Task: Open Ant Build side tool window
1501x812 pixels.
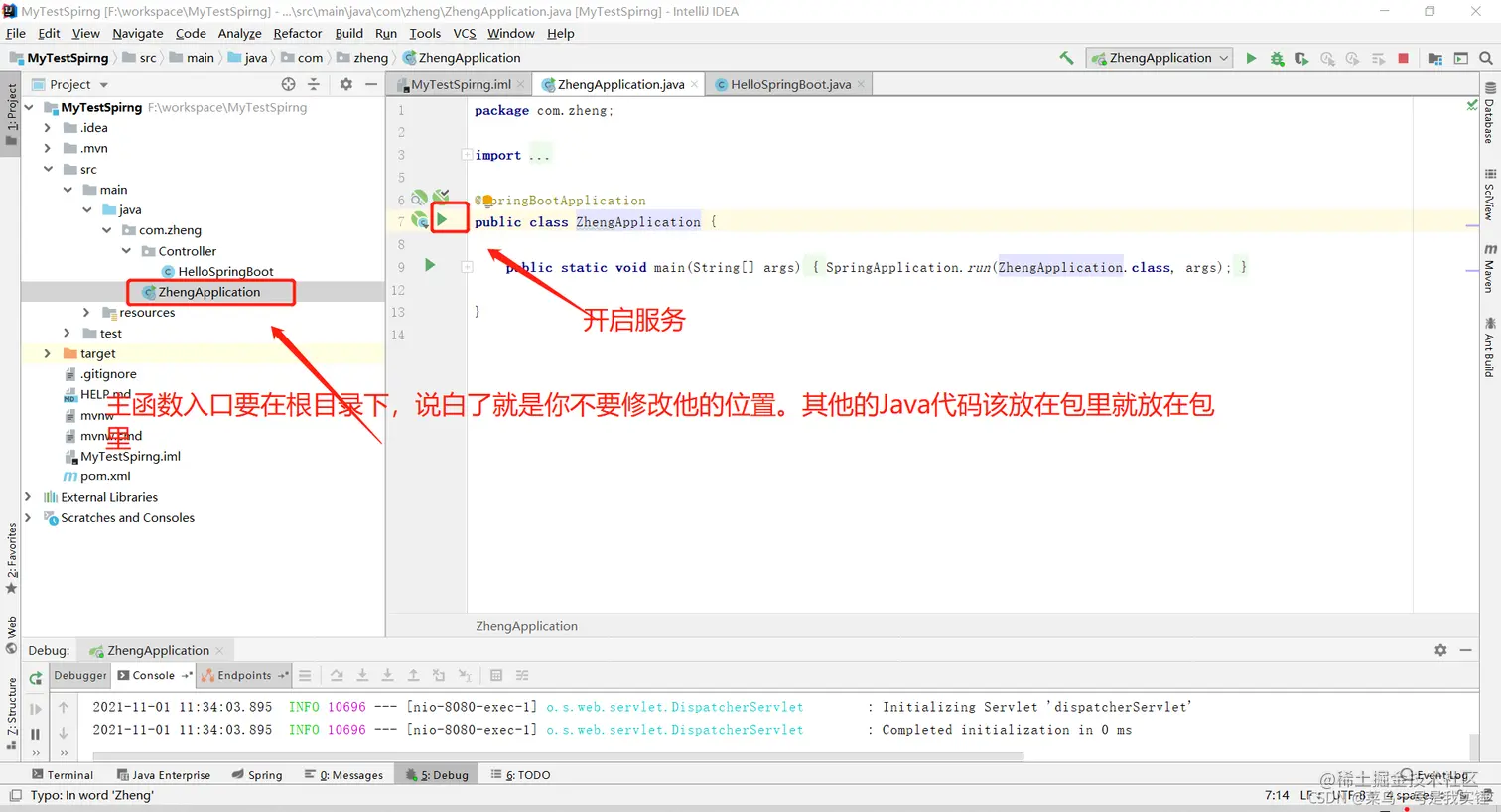Action: [1489, 347]
